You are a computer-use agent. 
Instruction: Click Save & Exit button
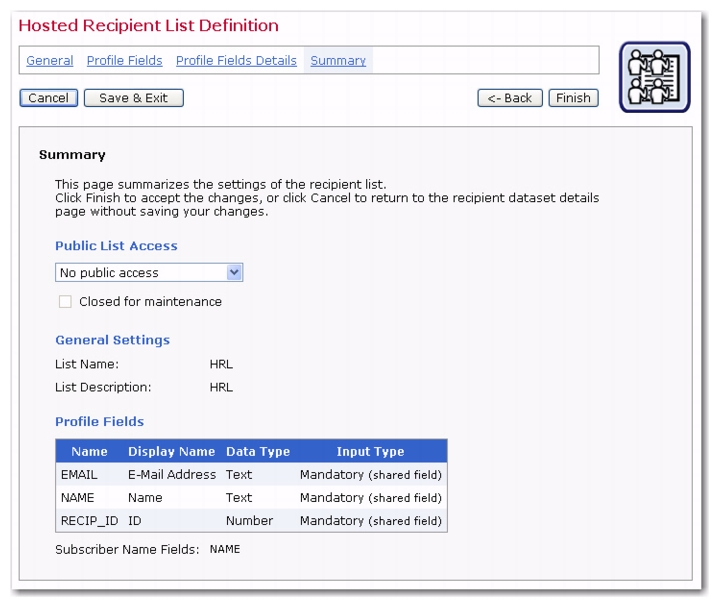[133, 98]
